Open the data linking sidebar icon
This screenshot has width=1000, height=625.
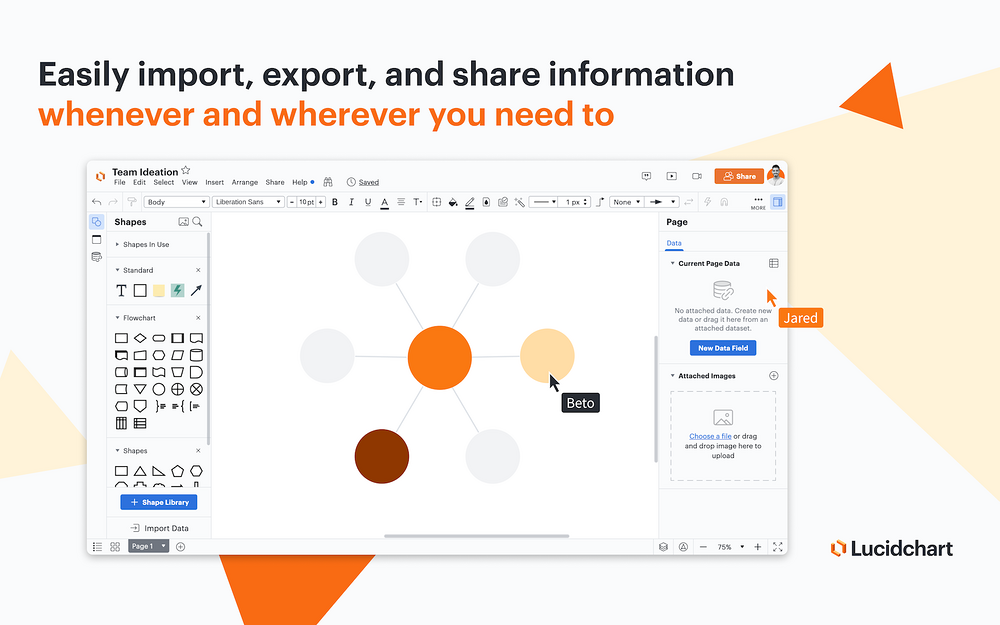click(96, 257)
